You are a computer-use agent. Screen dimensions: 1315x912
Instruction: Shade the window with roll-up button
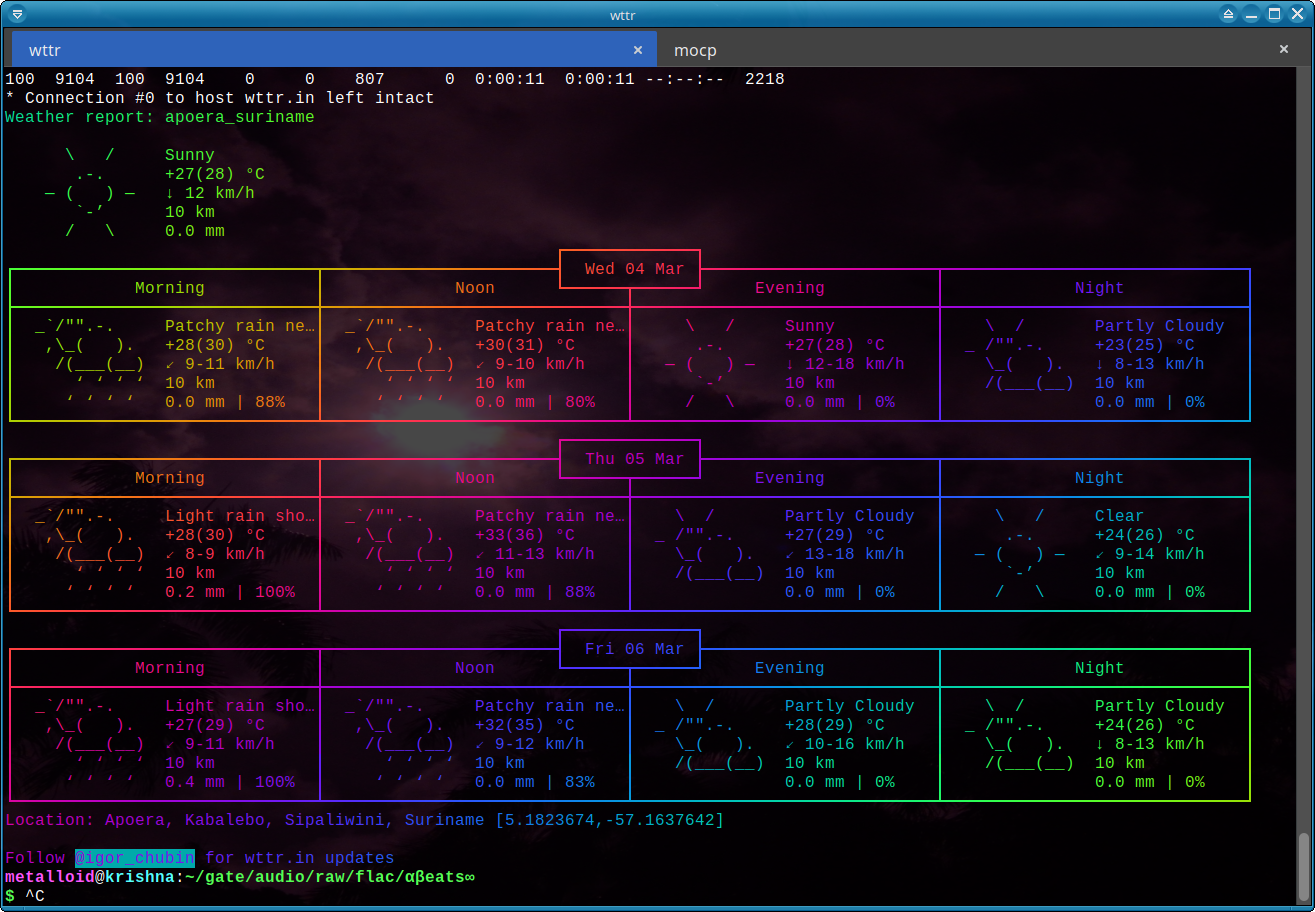coord(1230,14)
